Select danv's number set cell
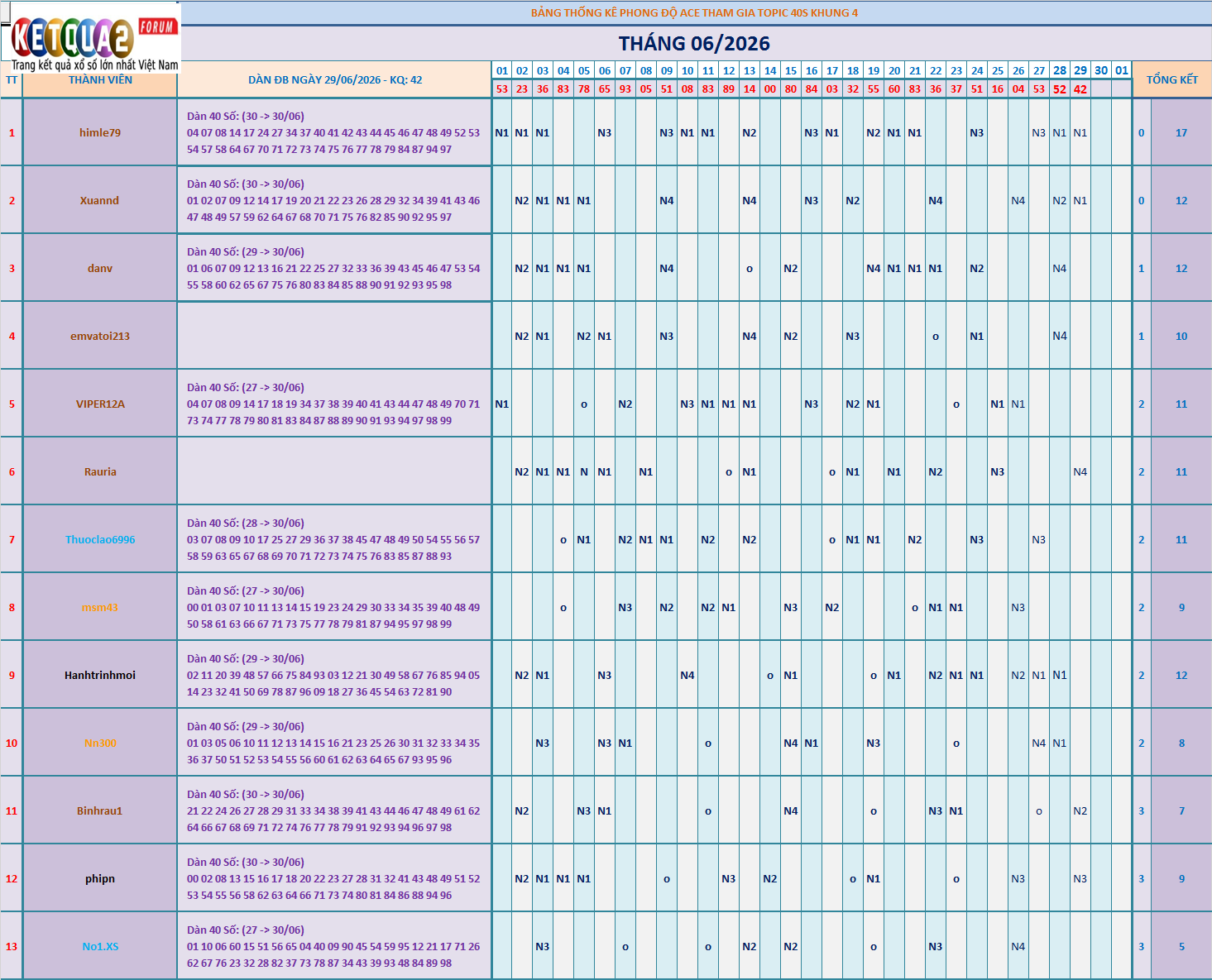The width and height of the screenshot is (1212, 980). tap(335, 268)
